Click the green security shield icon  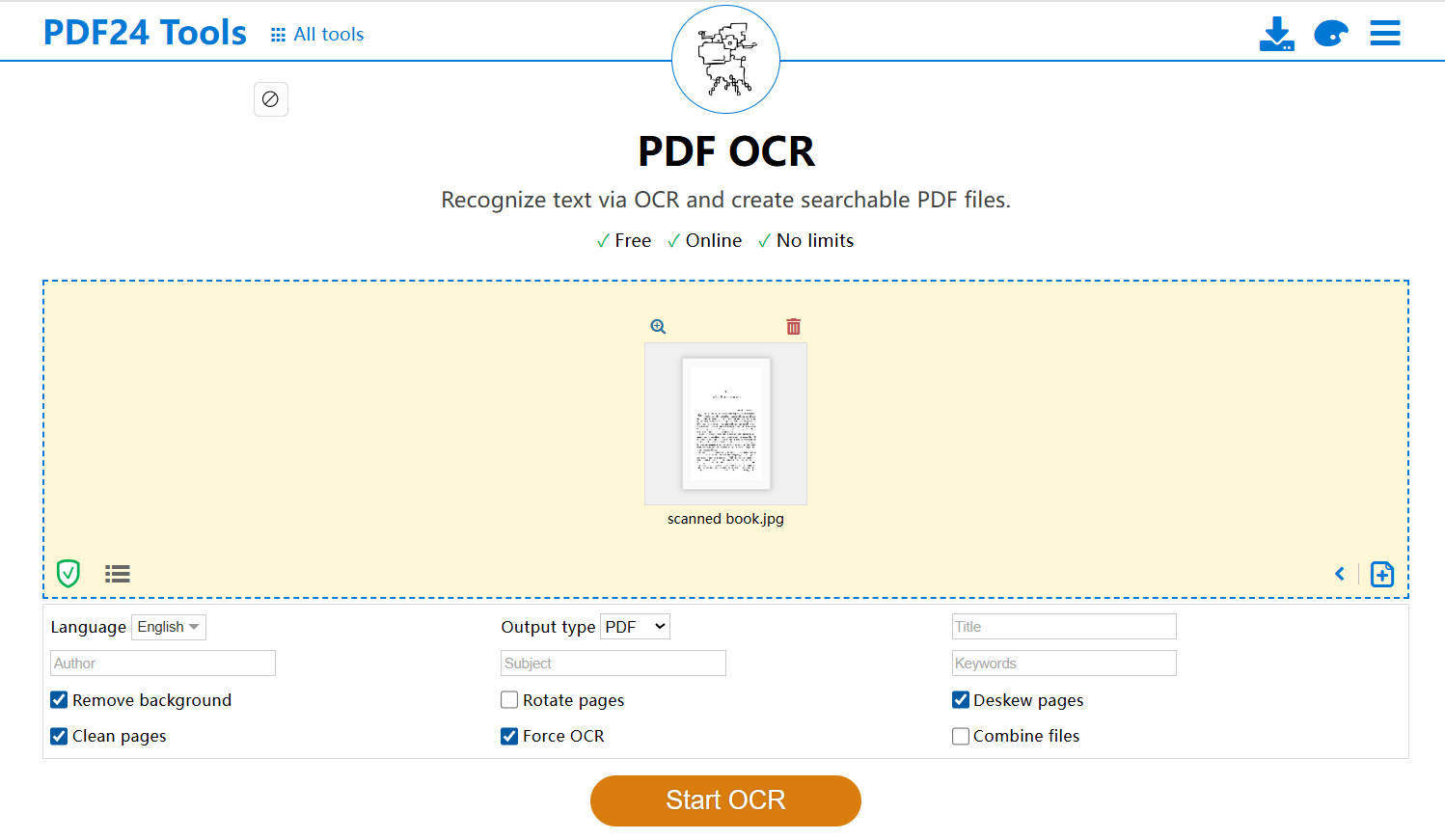[x=68, y=574]
